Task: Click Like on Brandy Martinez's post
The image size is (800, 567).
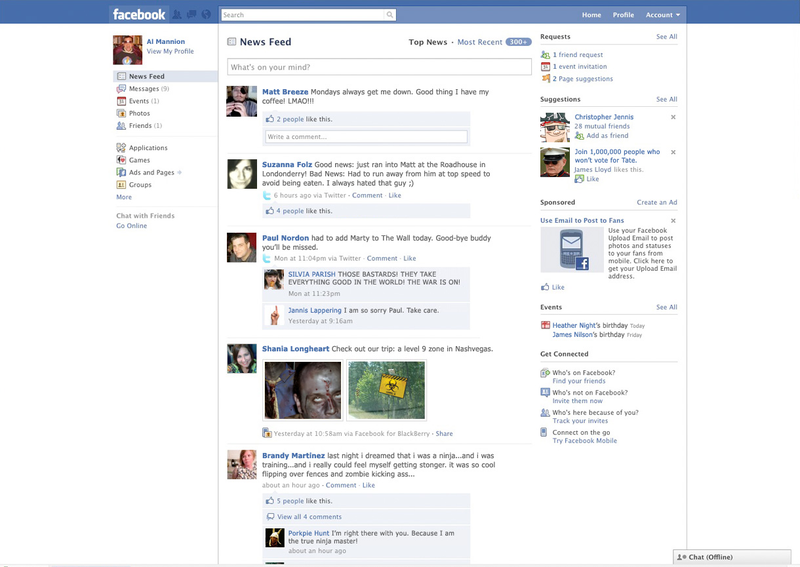Action: coord(368,485)
